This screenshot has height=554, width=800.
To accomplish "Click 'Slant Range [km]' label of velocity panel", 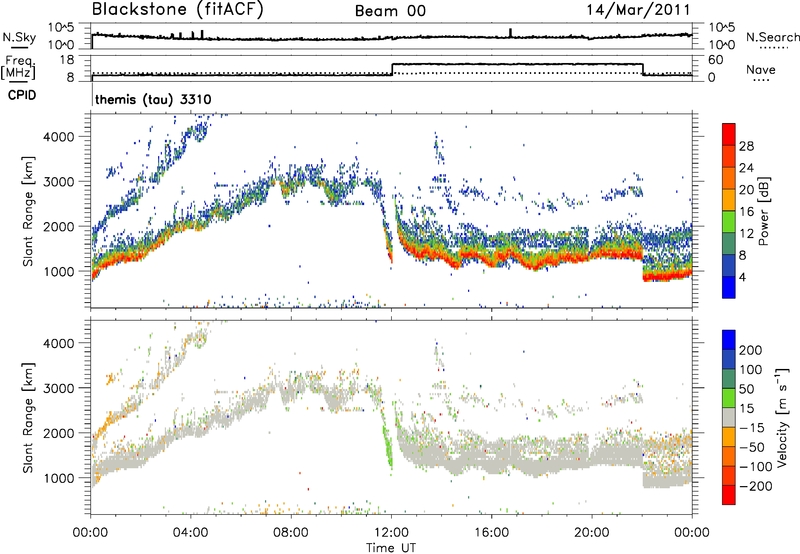I will (28, 418).
